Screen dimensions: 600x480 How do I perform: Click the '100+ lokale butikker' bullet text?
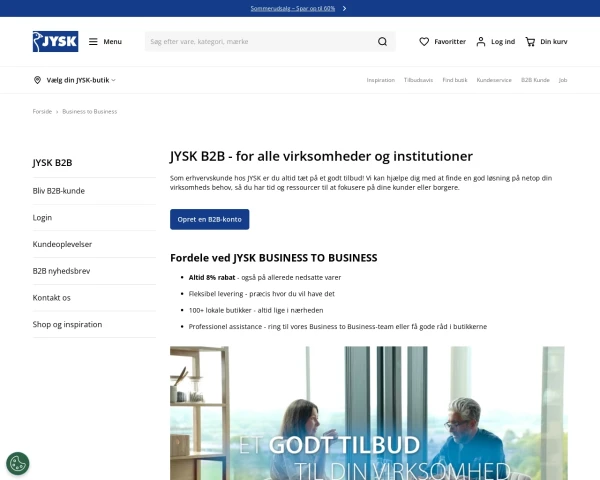click(x=256, y=310)
